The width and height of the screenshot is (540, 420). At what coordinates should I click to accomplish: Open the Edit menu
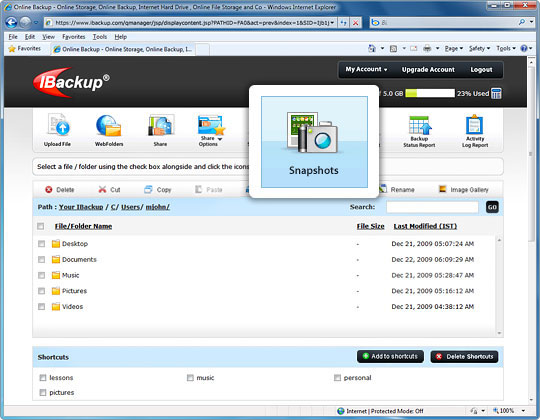click(x=30, y=36)
